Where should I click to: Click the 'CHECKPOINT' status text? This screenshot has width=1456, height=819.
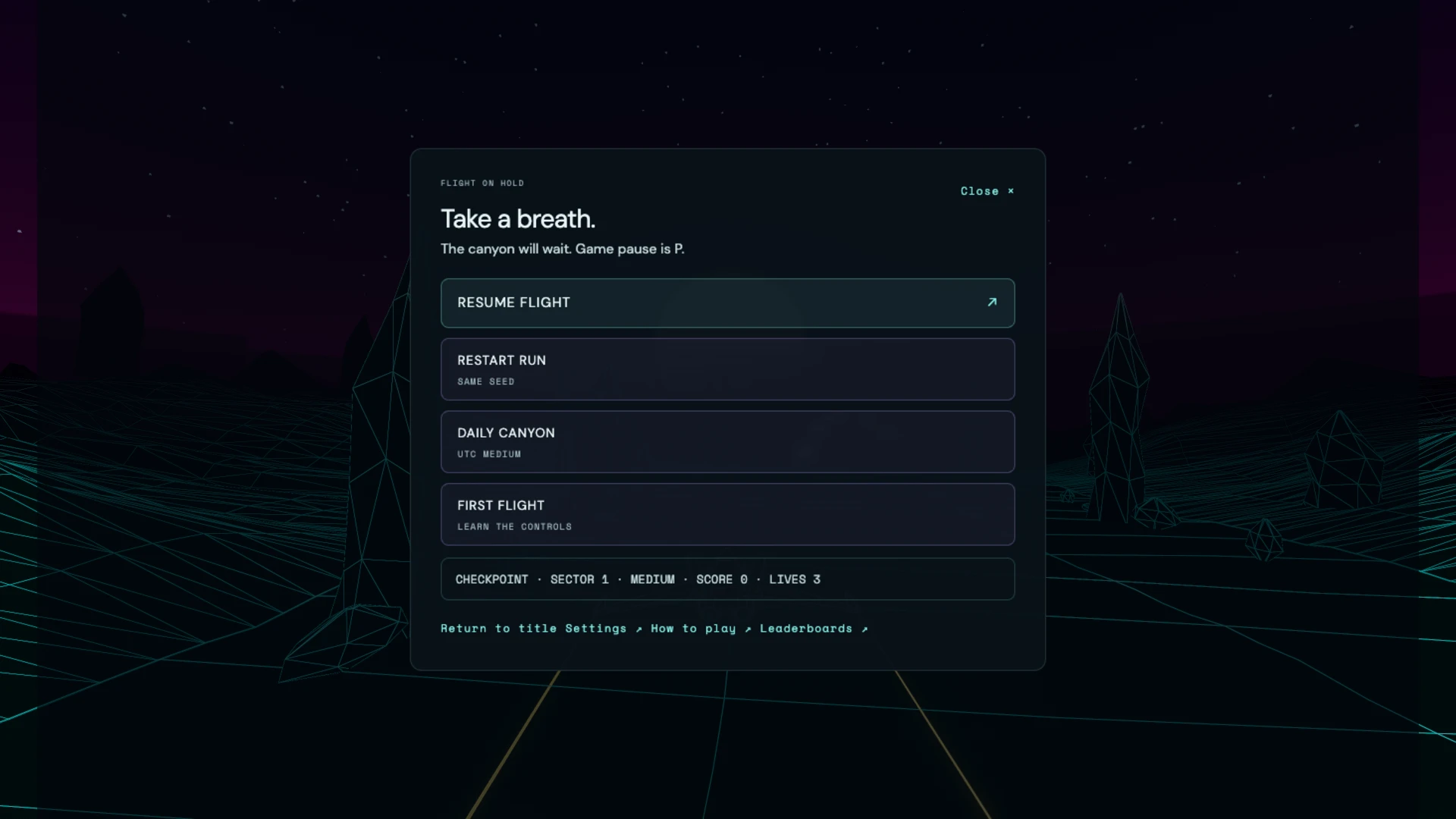coord(491,579)
